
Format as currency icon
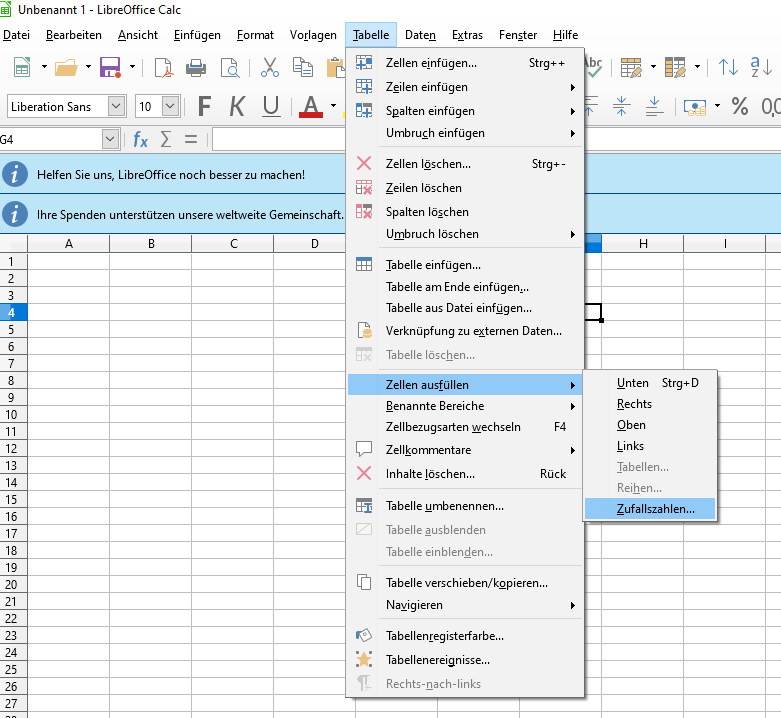[x=695, y=107]
